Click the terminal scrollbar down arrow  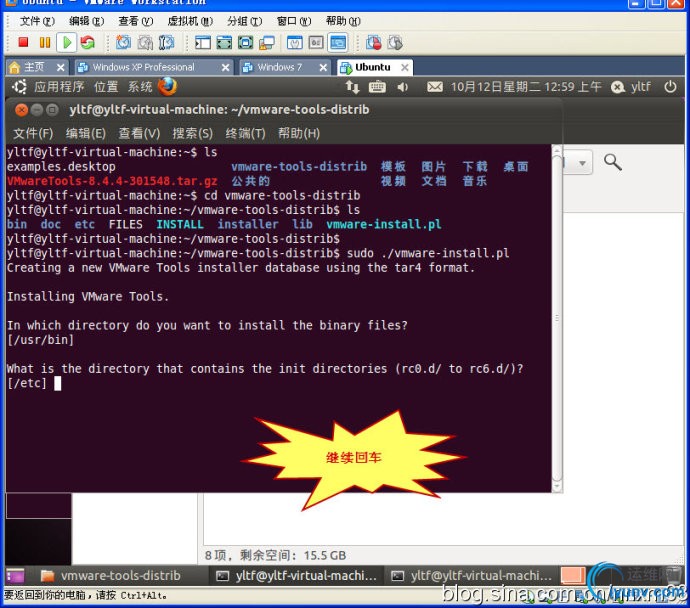(557, 487)
